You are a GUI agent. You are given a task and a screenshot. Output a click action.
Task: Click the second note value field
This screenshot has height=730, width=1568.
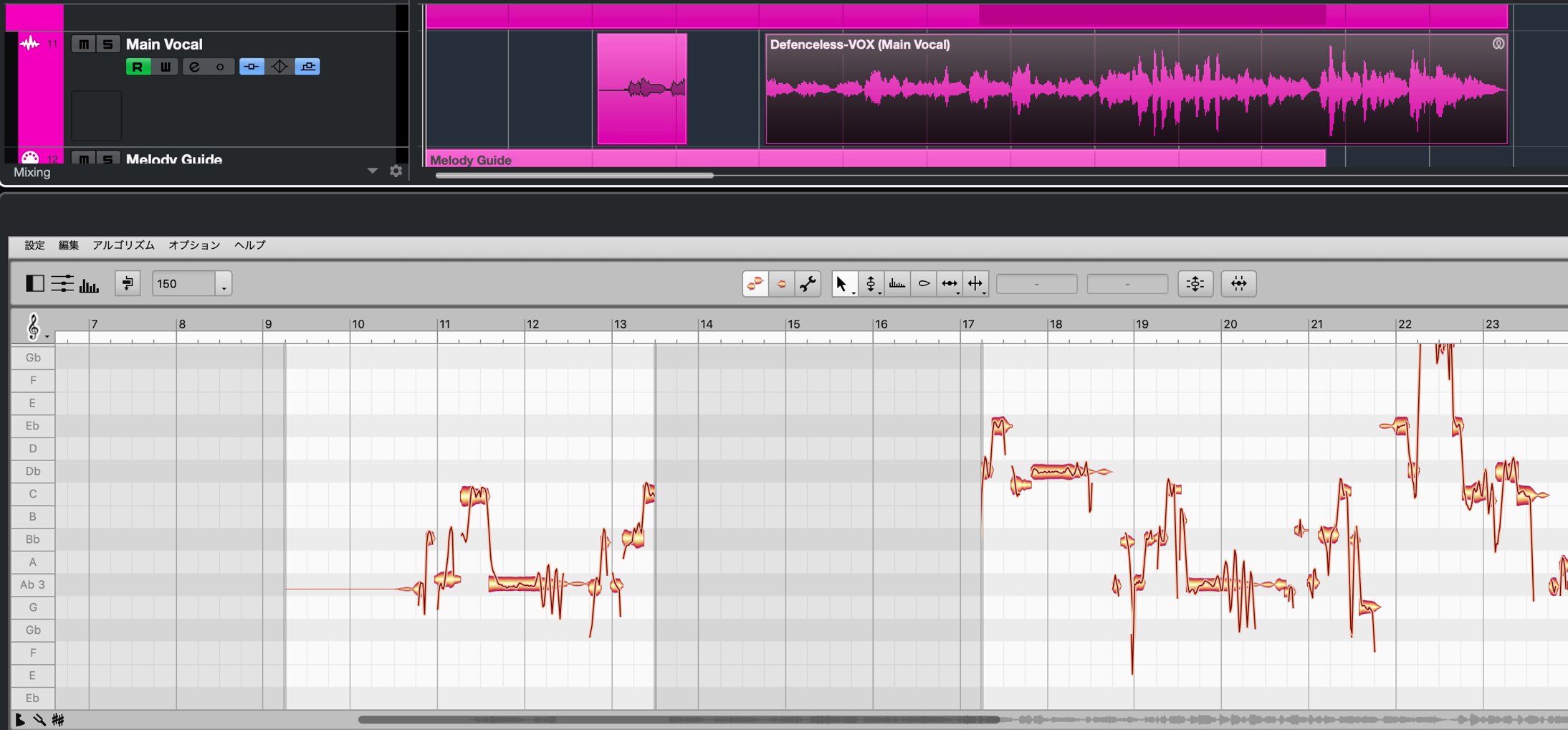tap(1127, 284)
